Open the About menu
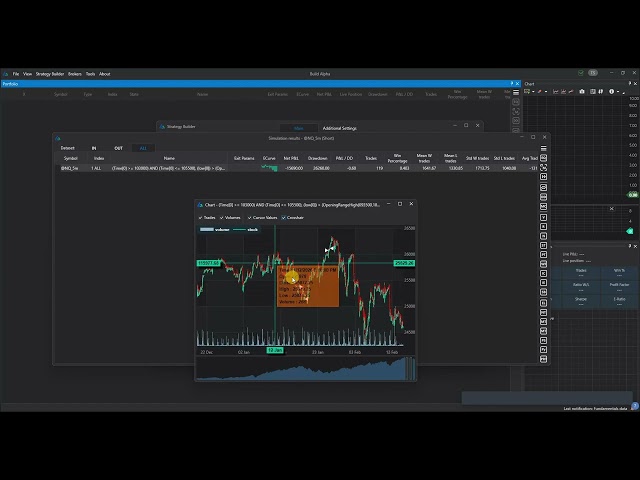This screenshot has height=480, width=640. tap(104, 74)
